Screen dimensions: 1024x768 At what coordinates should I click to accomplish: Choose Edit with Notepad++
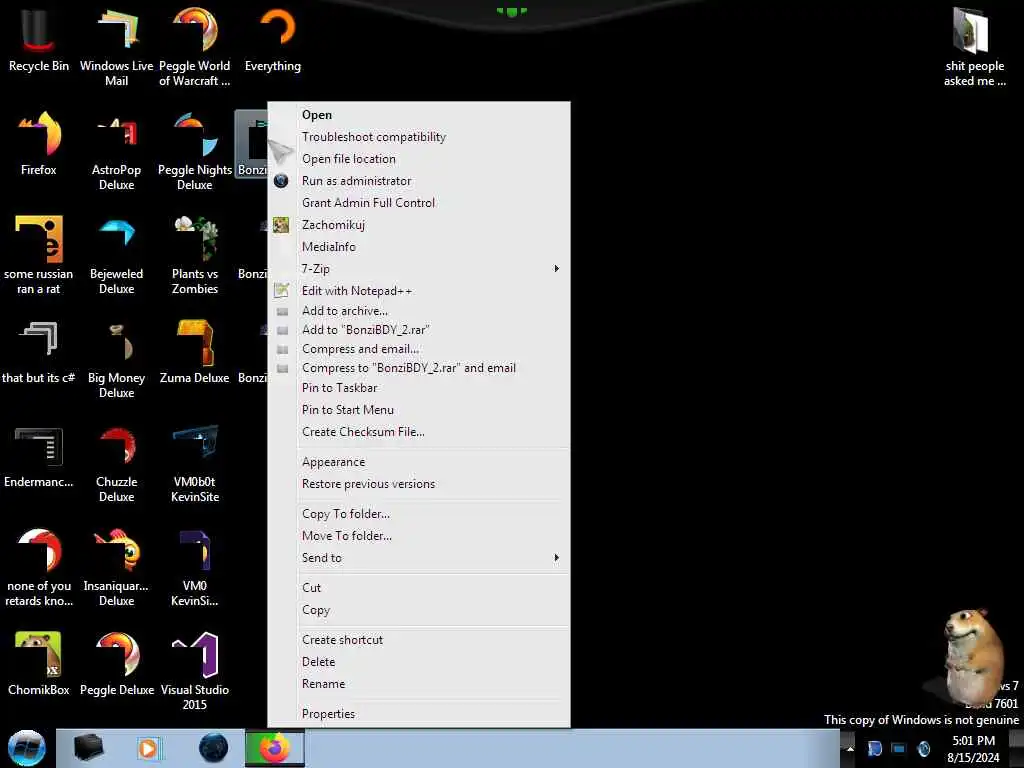tap(419, 291)
